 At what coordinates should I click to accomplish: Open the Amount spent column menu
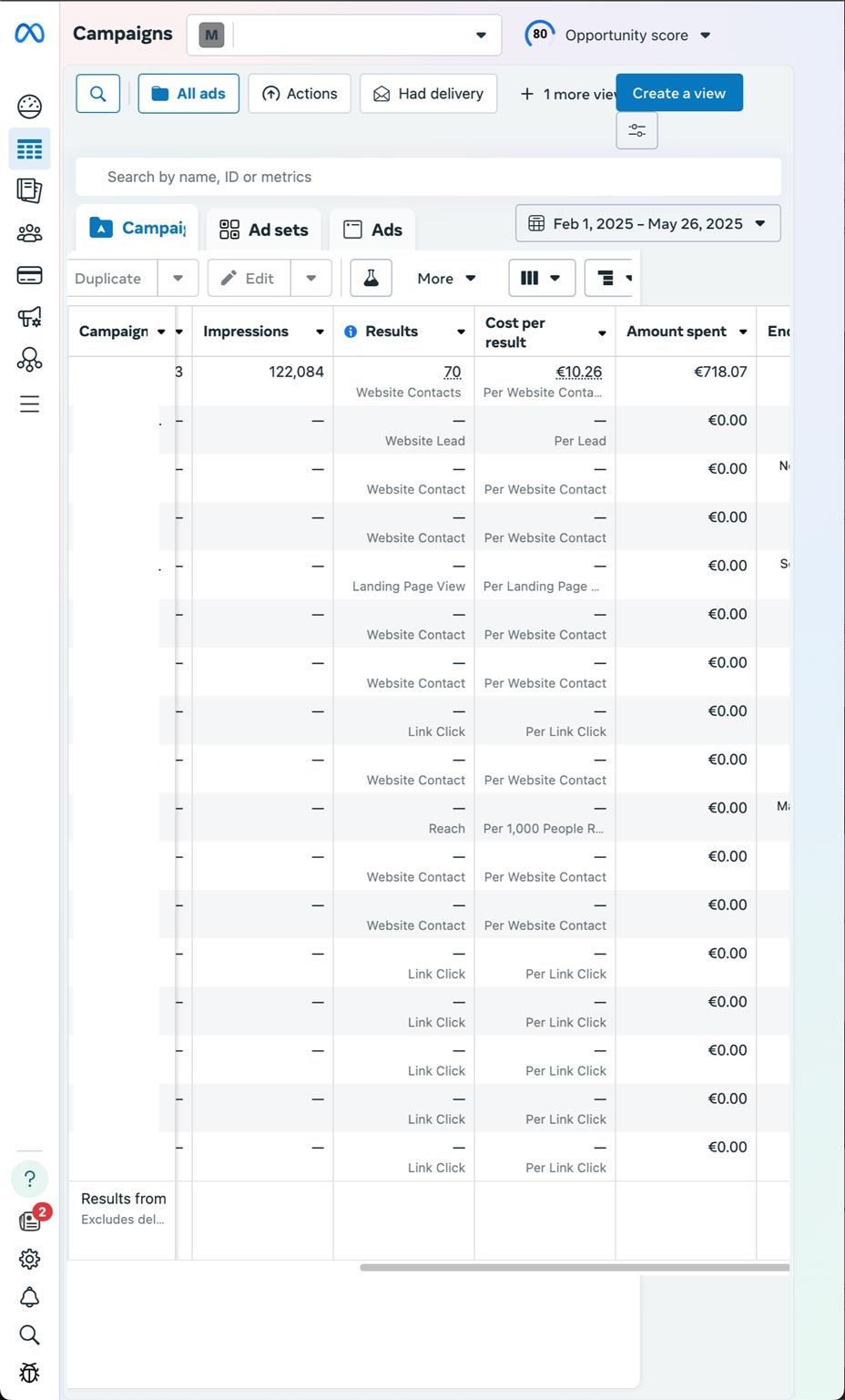pos(743,332)
